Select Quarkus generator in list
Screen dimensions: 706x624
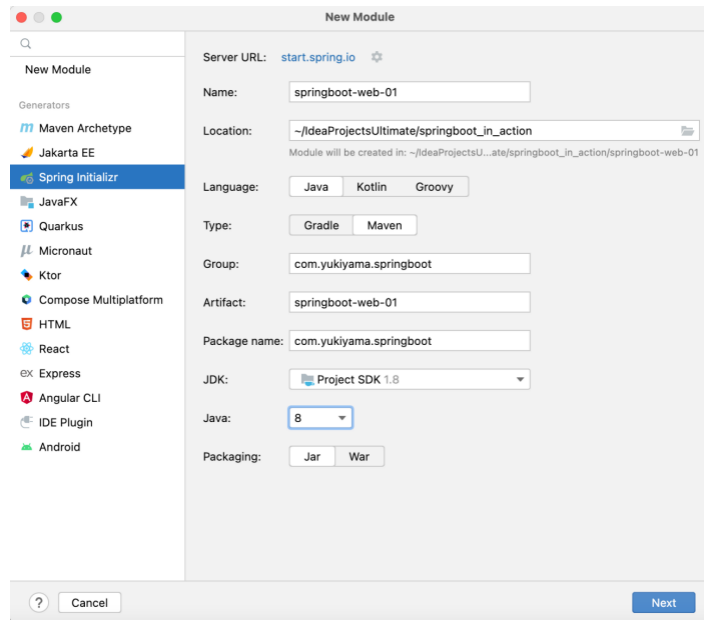(x=97, y=226)
